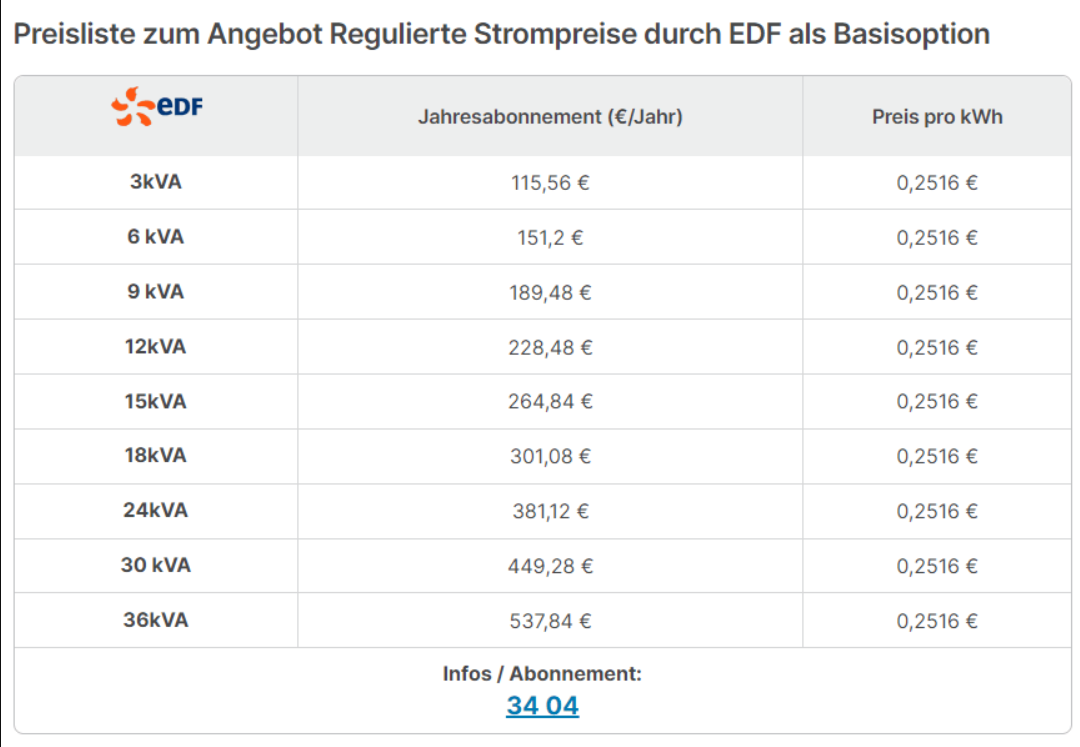Click the 24kVA row label
Image resolution: width=1080 pixels, height=747 pixels.
click(156, 510)
